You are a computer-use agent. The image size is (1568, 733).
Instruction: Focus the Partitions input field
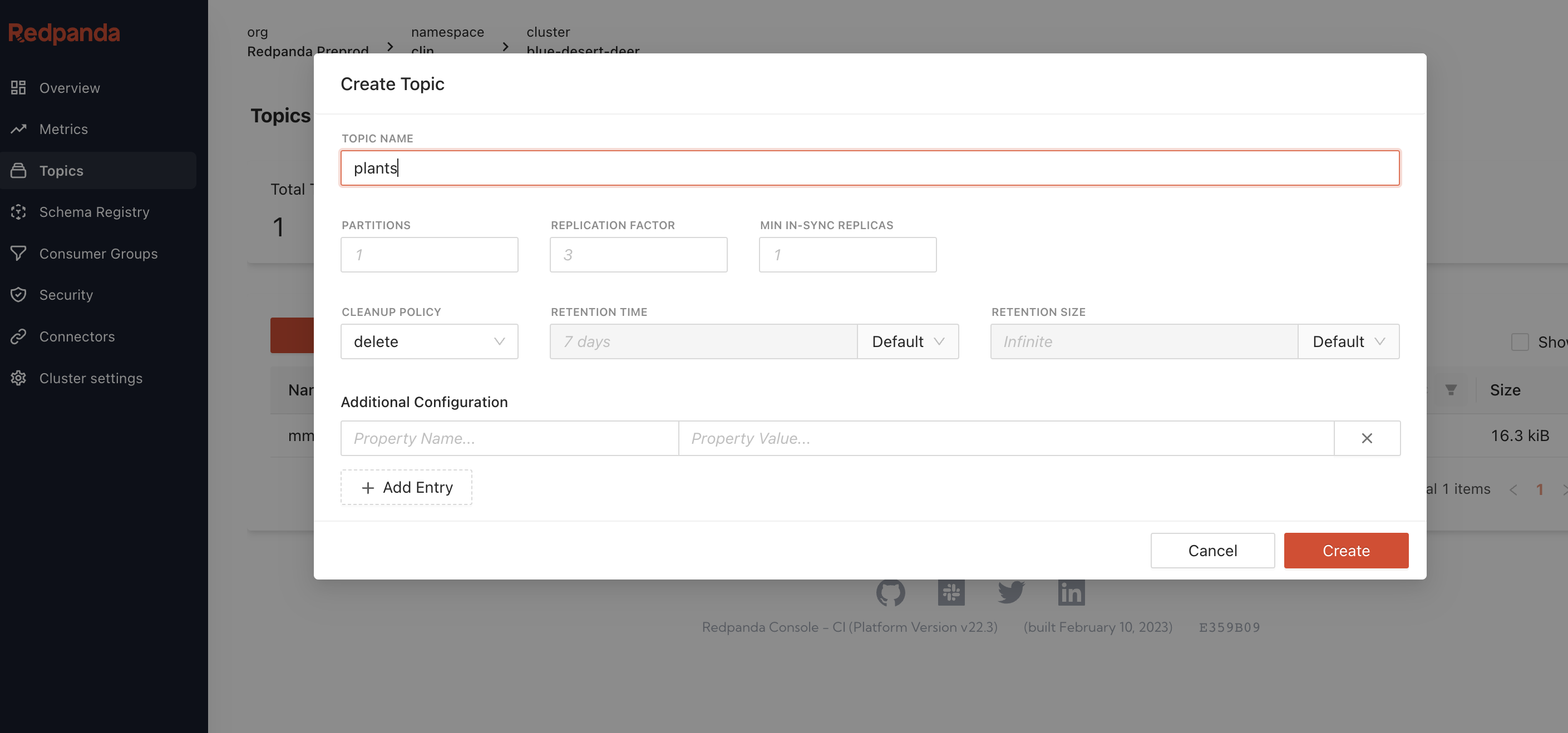[429, 255]
